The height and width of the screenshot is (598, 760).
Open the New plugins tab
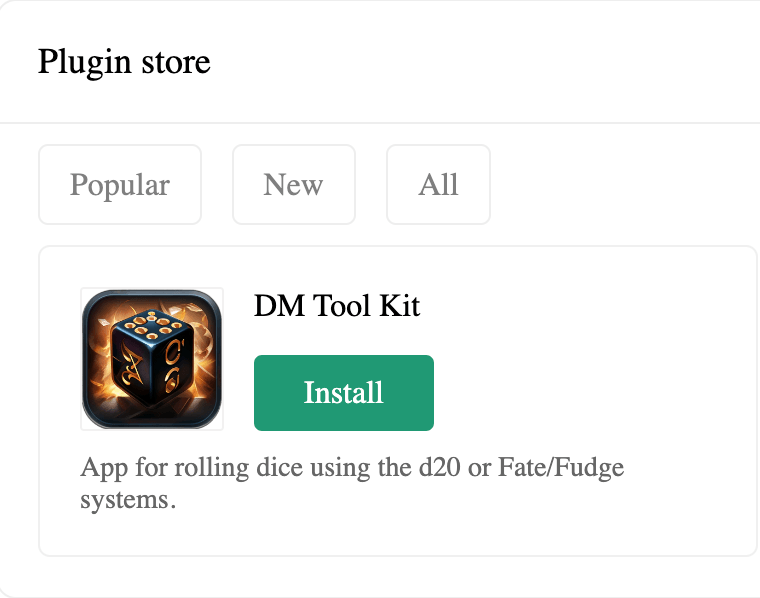[294, 185]
